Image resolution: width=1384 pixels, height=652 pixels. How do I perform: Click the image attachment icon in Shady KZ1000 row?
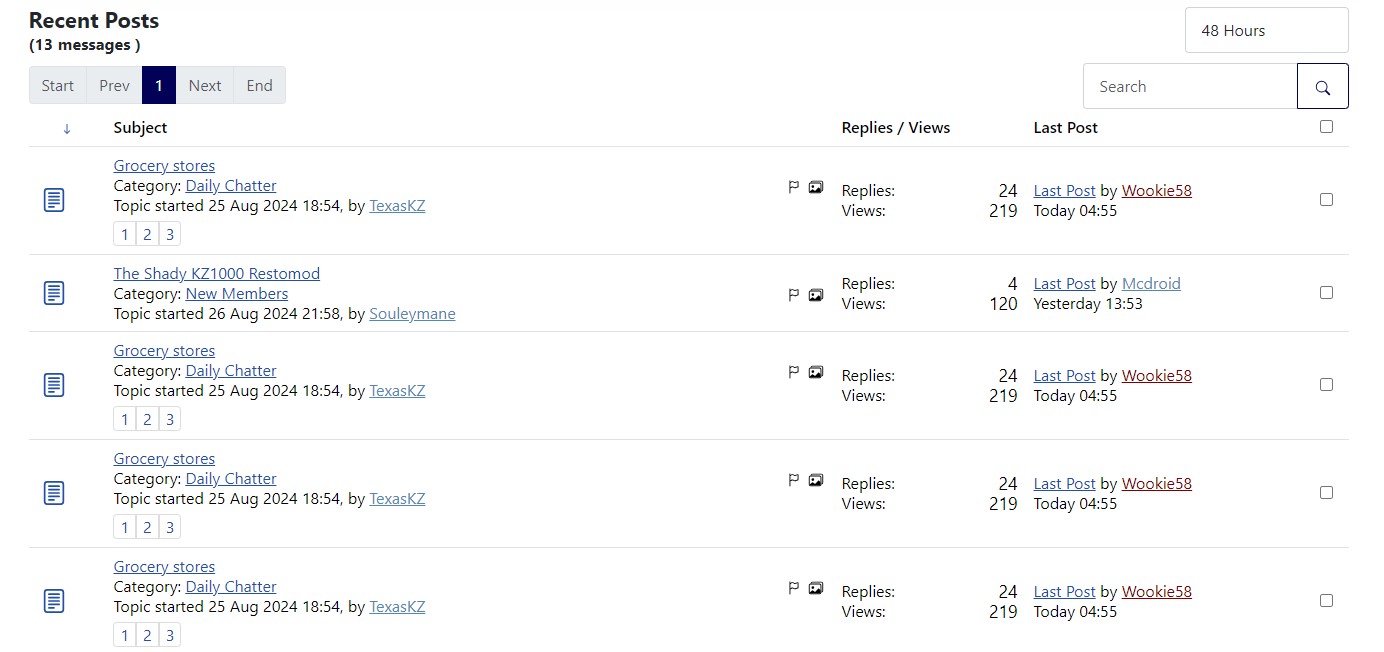pos(816,295)
